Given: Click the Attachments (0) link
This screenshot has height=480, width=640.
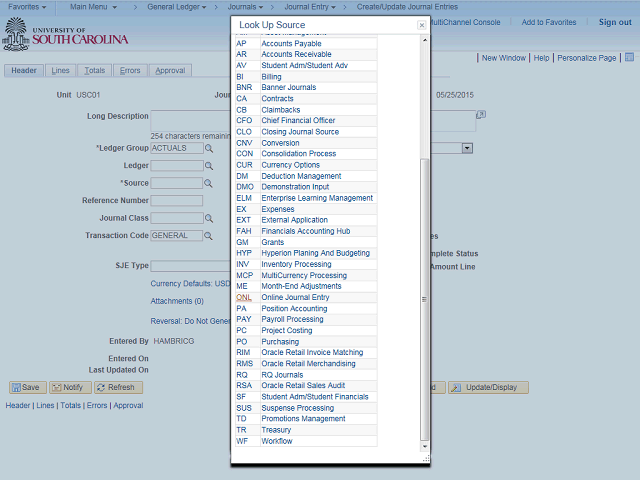Looking at the screenshot, I should tap(177, 301).
